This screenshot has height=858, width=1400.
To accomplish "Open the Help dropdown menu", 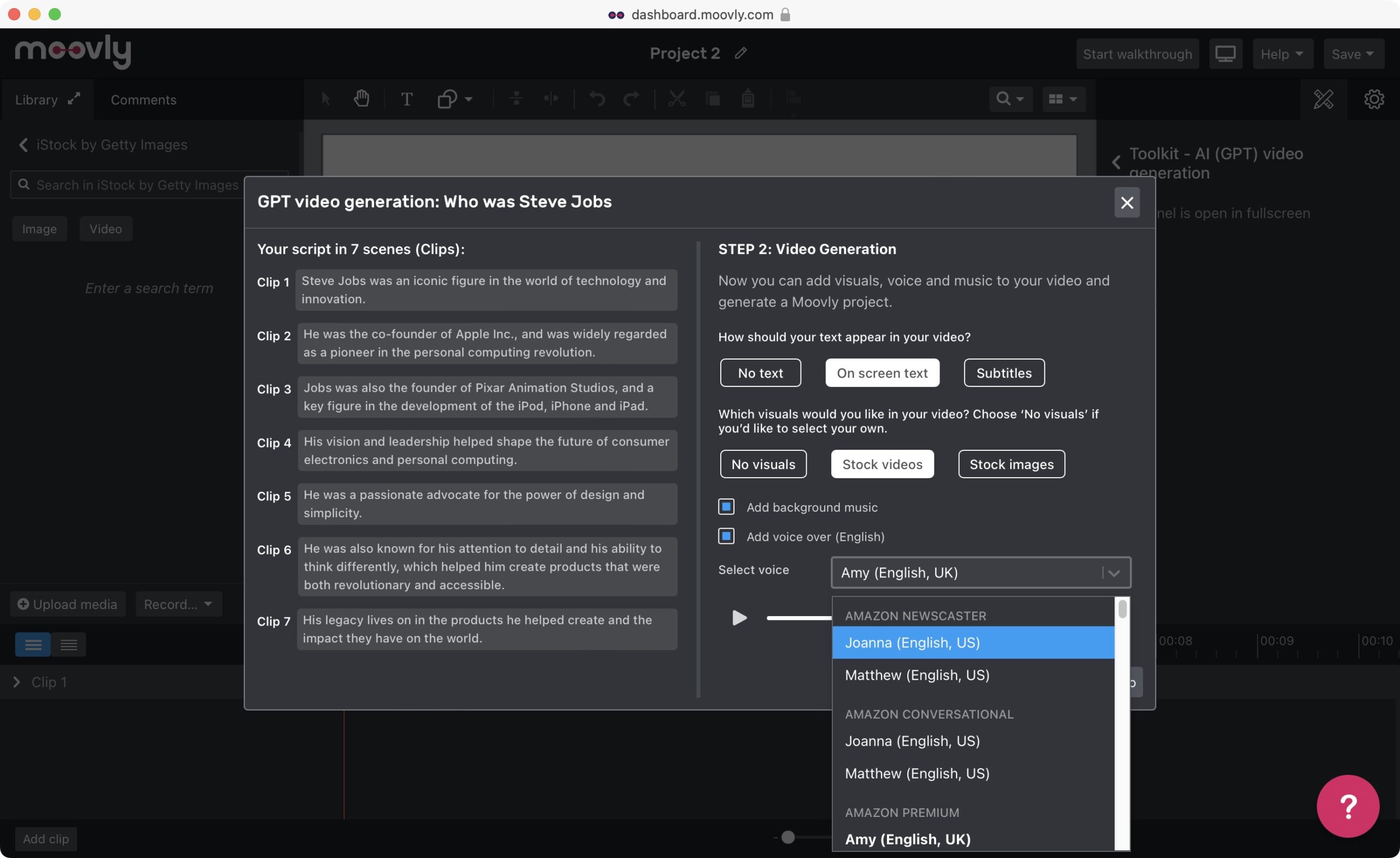I will click(1282, 54).
